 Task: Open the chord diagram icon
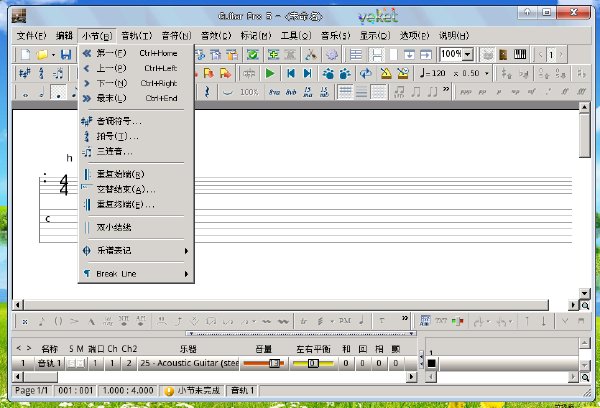click(x=425, y=321)
